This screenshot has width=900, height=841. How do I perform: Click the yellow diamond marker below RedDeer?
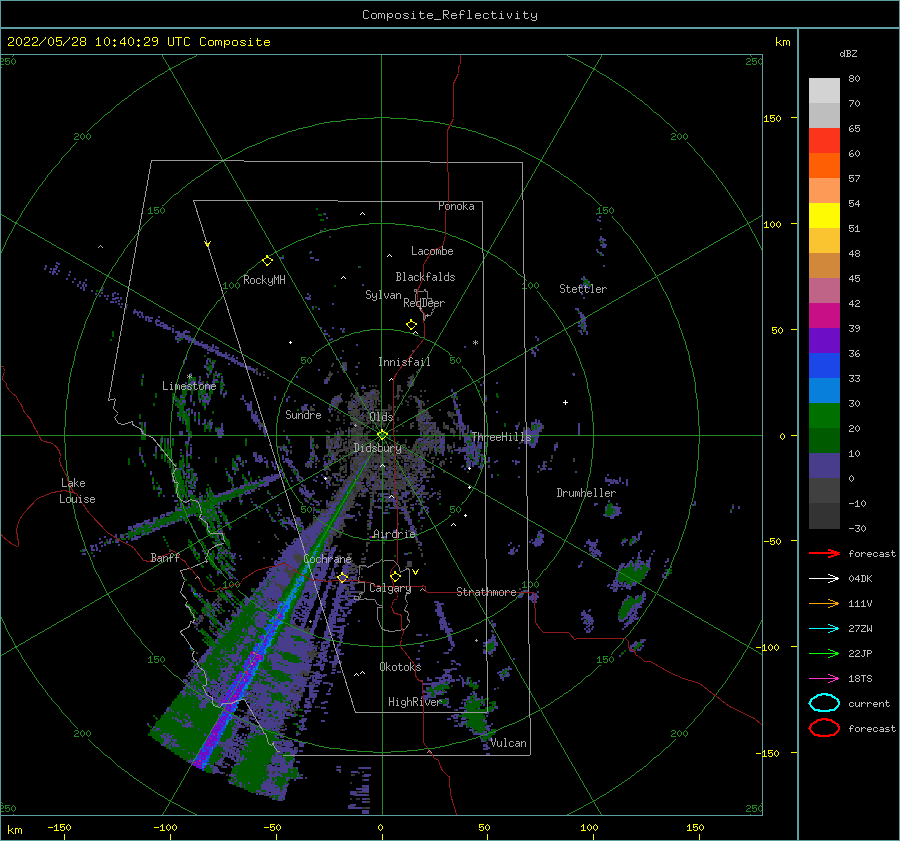coord(411,325)
